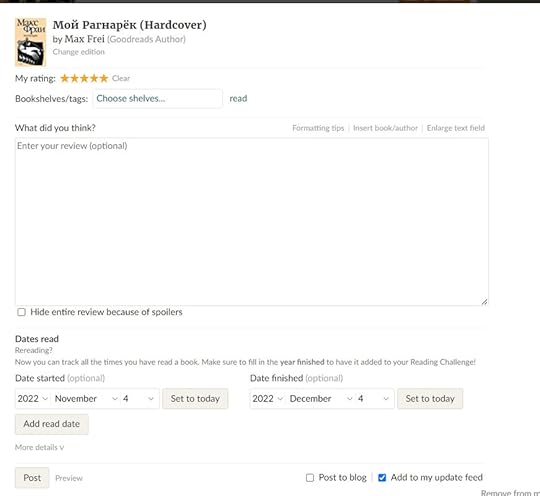Image resolution: width=540 pixels, height=496 pixels.
Task: Set rating to three stars
Action: (x=84, y=79)
